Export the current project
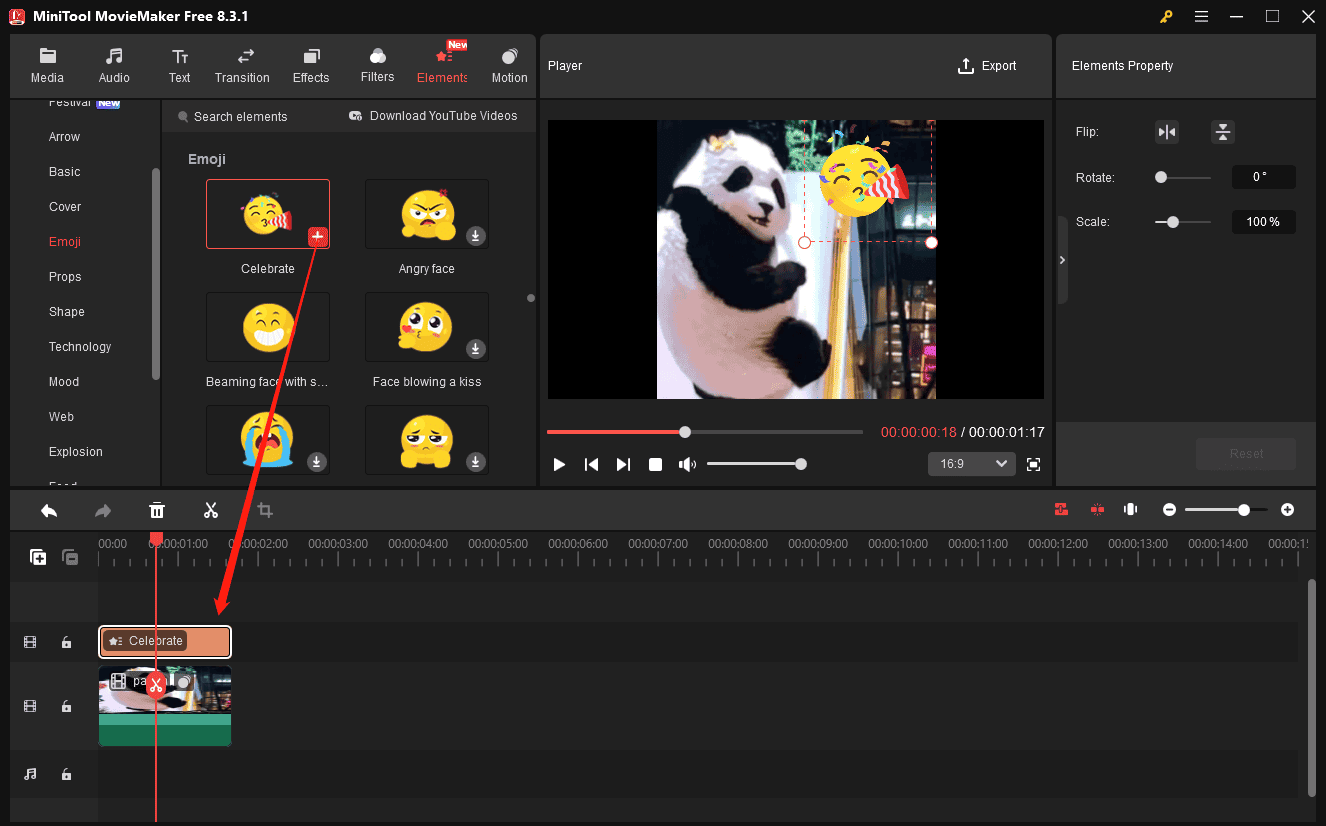1326x826 pixels. point(987,65)
